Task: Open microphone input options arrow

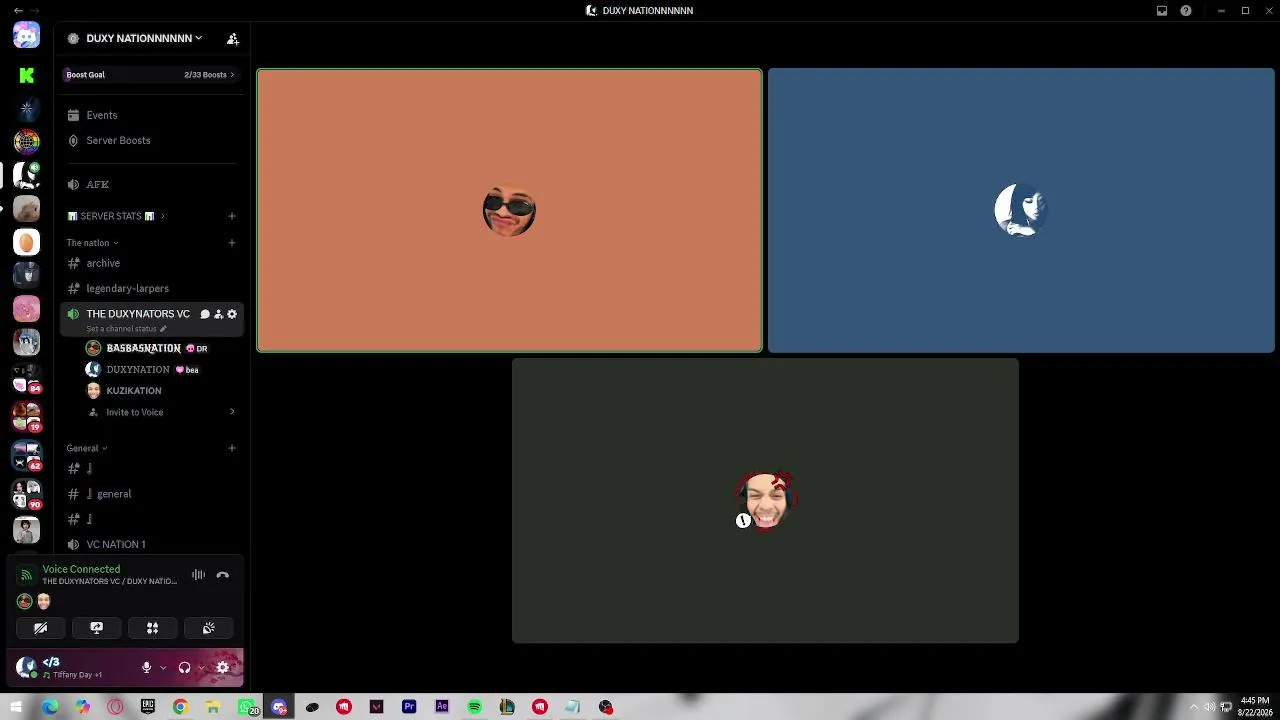Action: (x=163, y=667)
